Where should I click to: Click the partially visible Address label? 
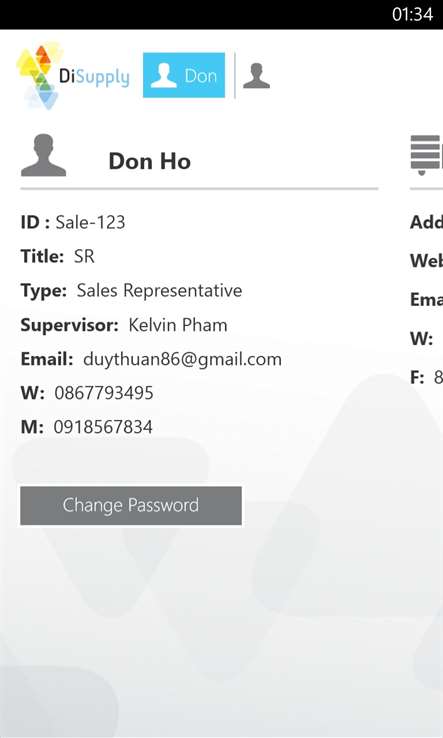coord(427,222)
